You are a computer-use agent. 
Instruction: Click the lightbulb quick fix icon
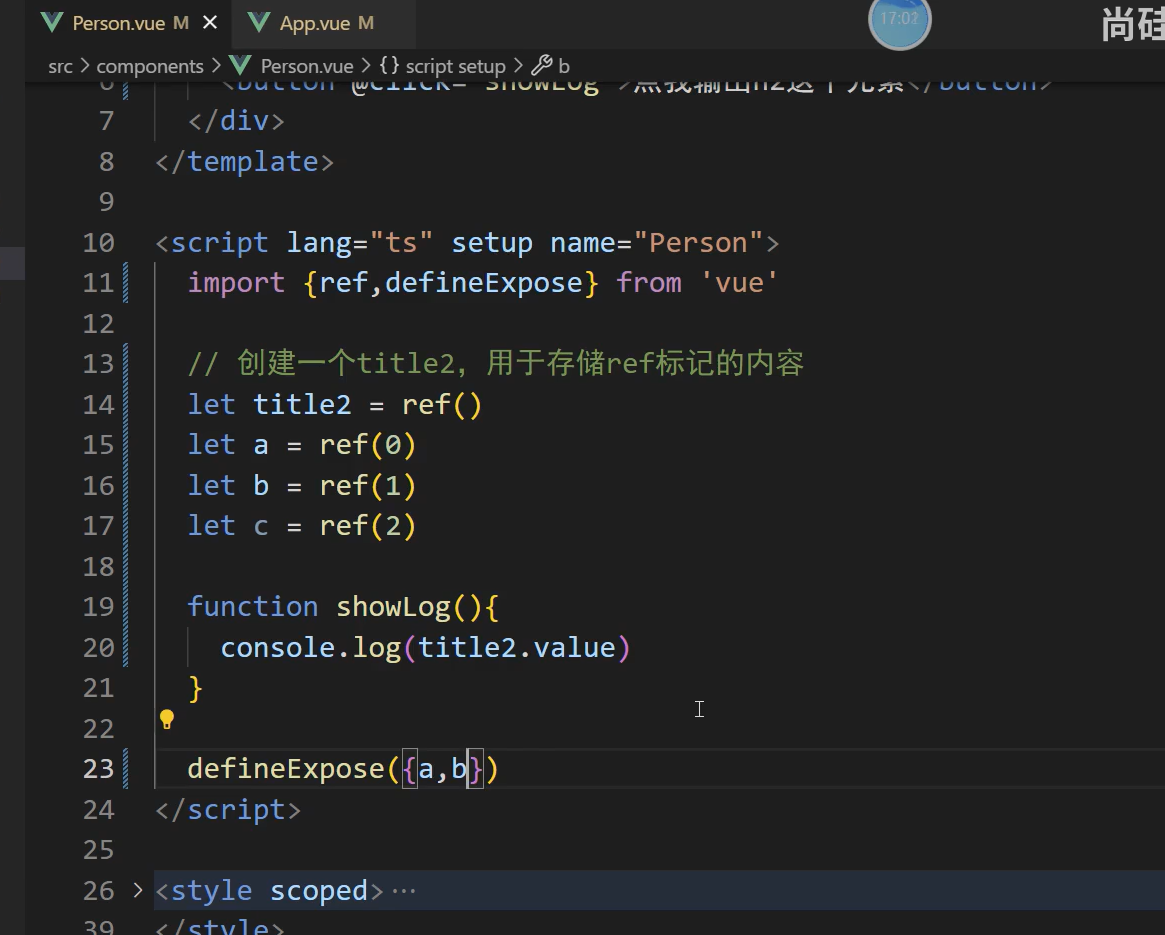(x=166, y=719)
